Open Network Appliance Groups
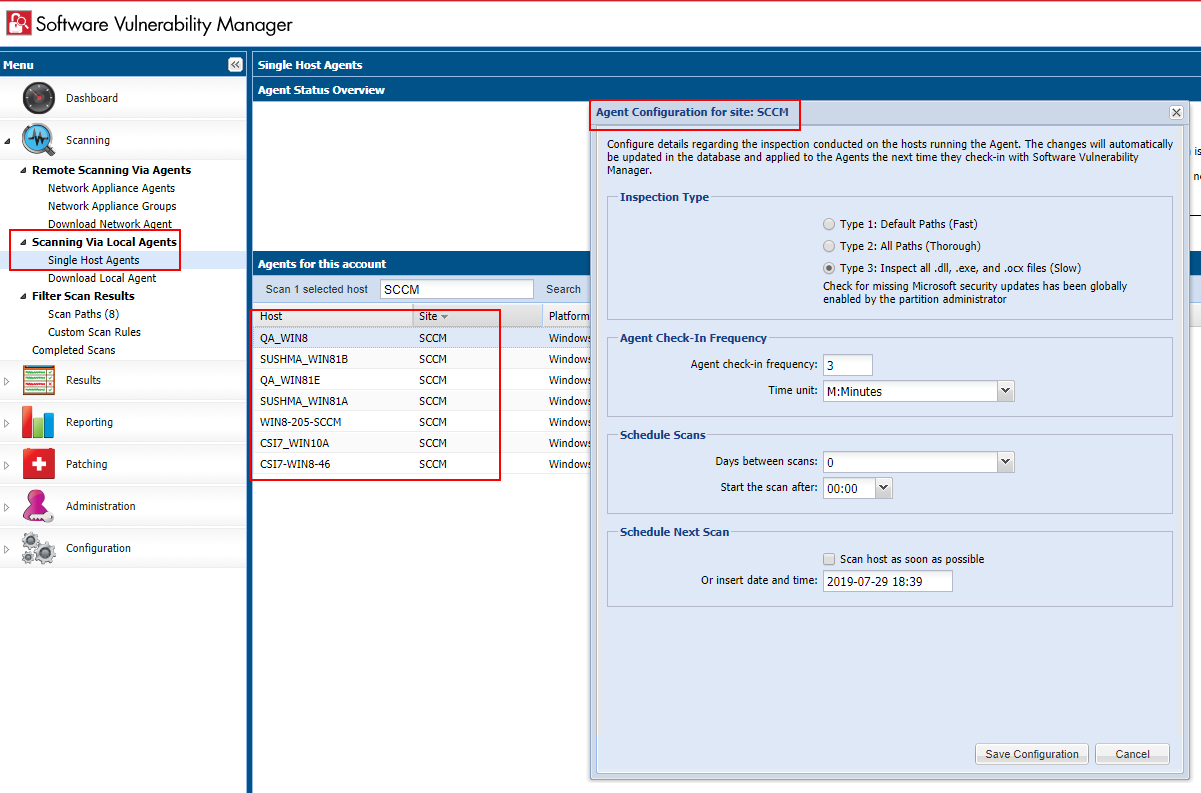1201x793 pixels. click(x=112, y=206)
